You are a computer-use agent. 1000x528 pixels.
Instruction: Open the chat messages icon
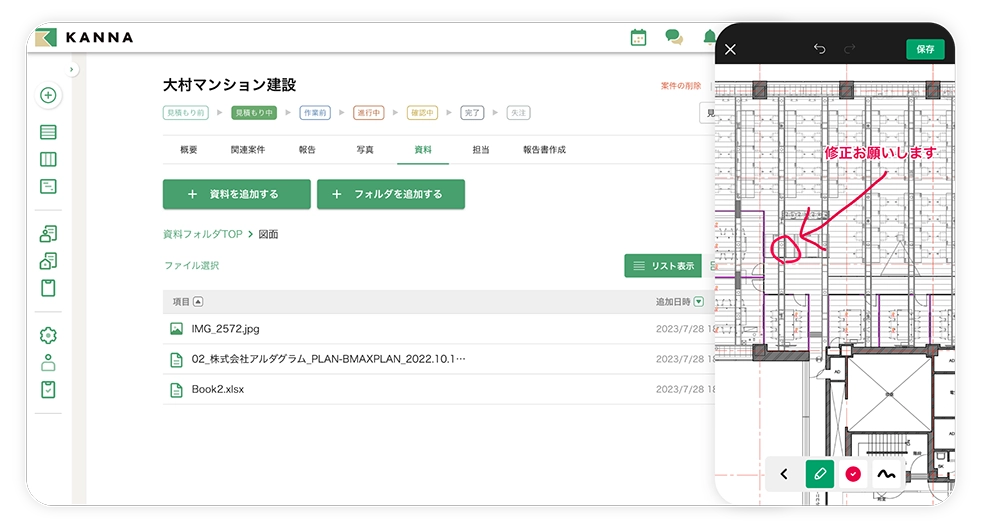(673, 38)
